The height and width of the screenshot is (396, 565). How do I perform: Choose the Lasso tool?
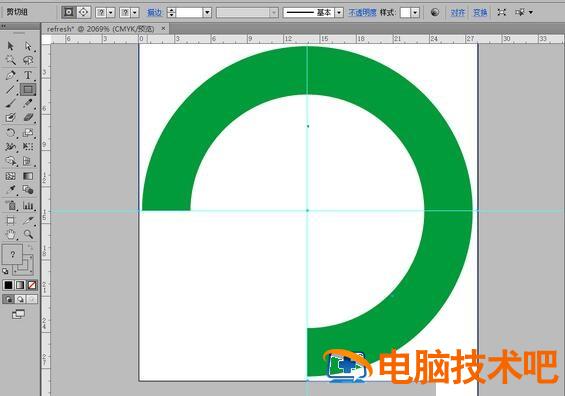(x=28, y=60)
